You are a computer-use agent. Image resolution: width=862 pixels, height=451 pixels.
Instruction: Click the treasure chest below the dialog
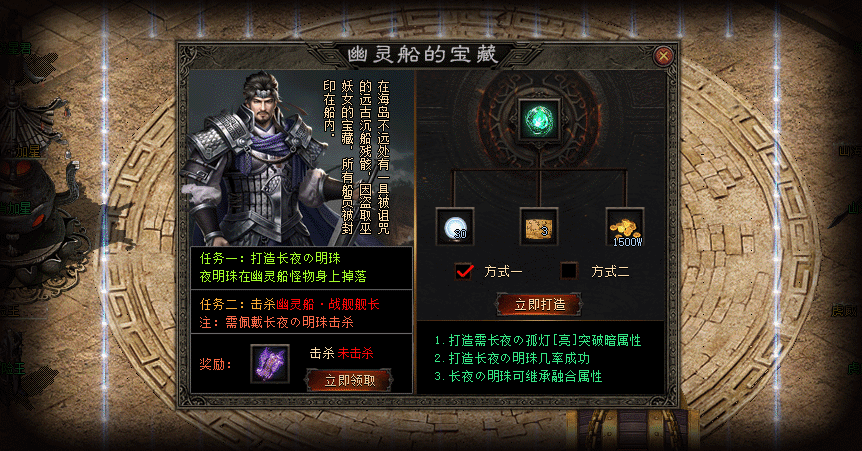[x=632, y=430]
